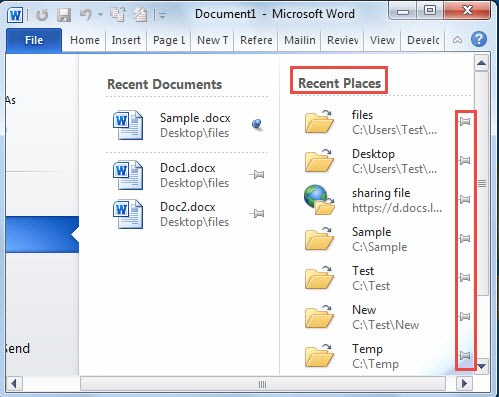Open the Customize Quick Access Toolbar dropdown
499x397 pixels.
click(x=162, y=15)
